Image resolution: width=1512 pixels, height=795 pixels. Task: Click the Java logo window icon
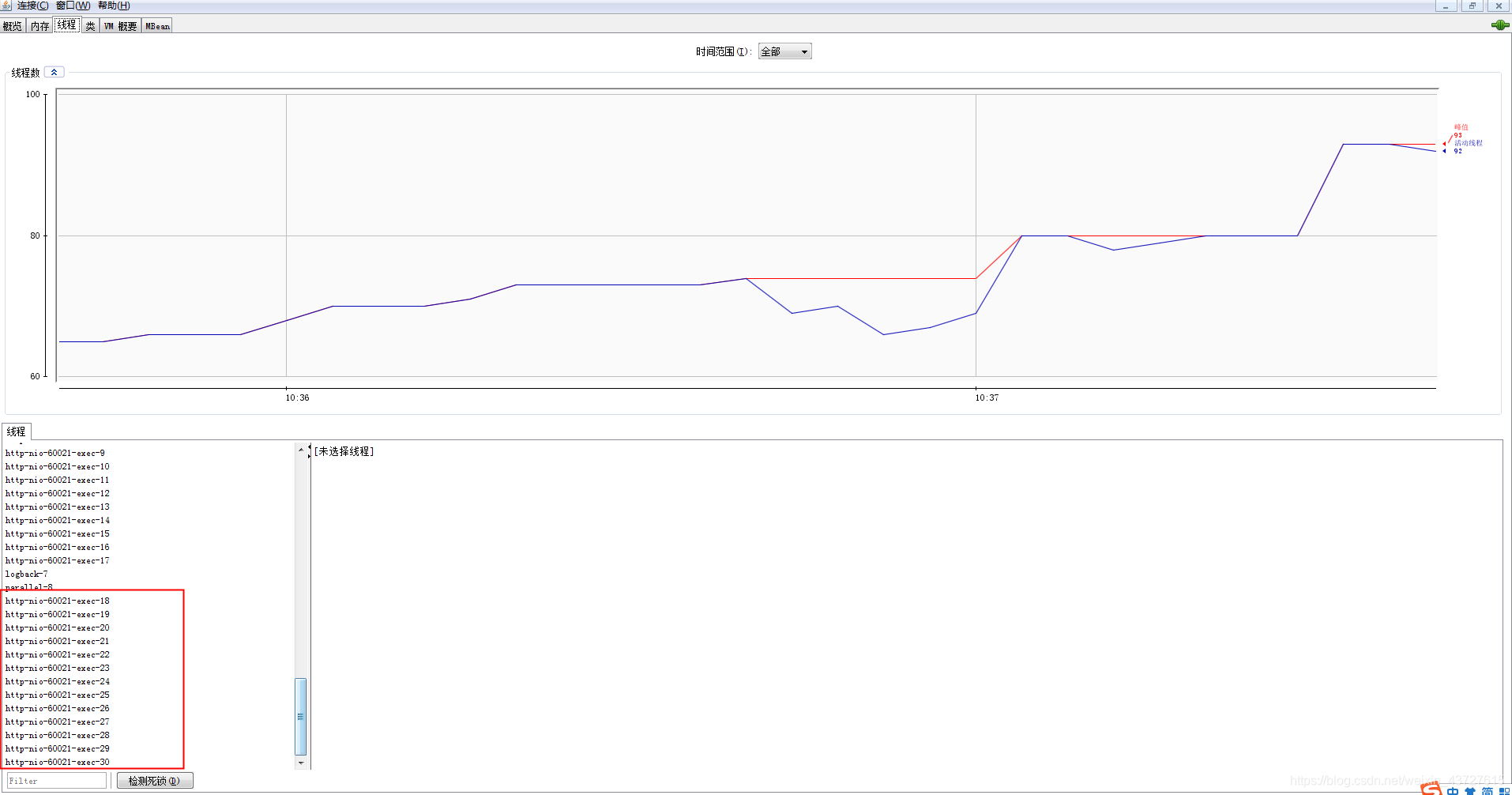(6, 6)
